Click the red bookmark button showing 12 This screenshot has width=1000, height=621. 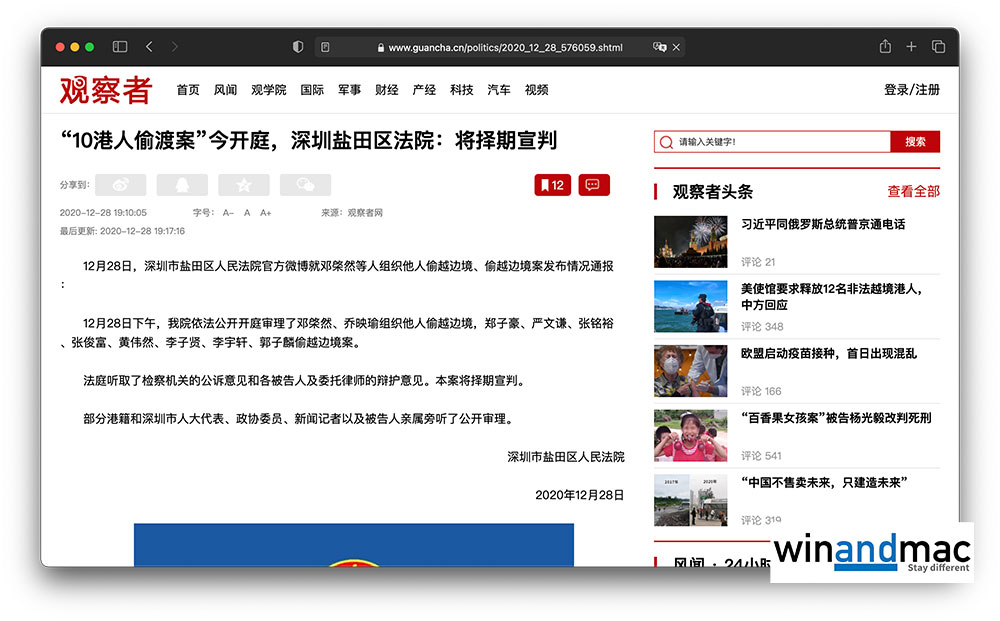[x=552, y=185]
